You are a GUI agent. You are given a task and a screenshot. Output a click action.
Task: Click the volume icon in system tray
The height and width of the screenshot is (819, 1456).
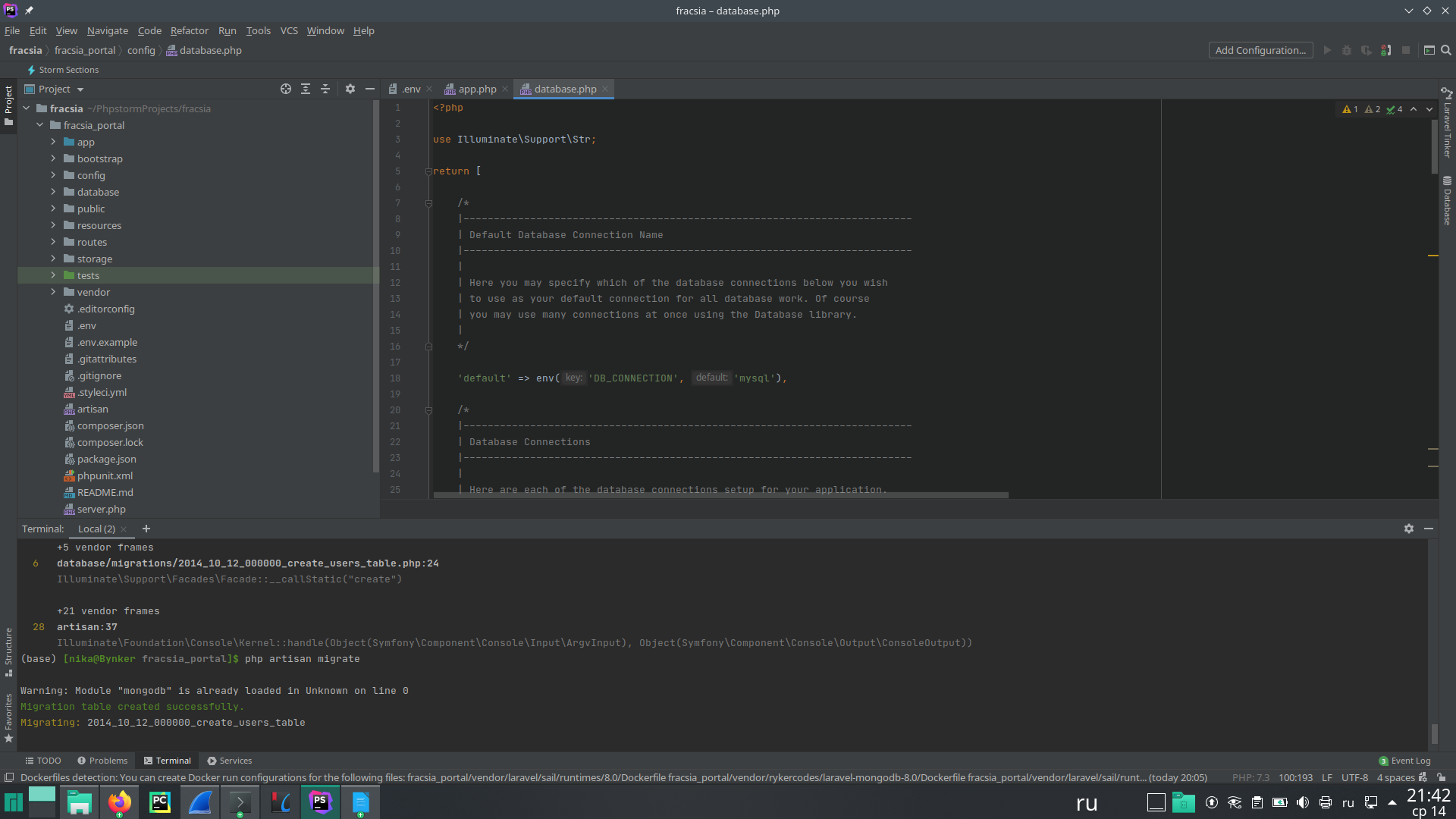[x=1303, y=802]
